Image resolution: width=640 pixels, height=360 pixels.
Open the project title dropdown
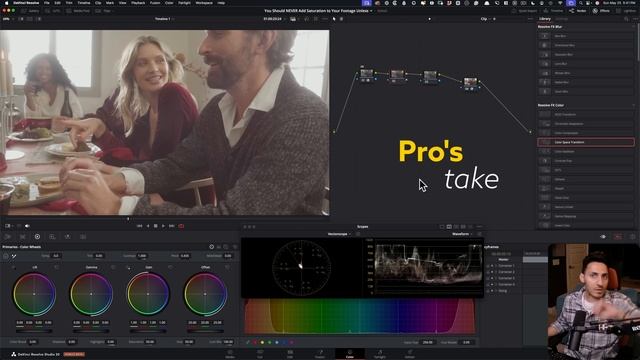pyautogui.click(x=318, y=11)
